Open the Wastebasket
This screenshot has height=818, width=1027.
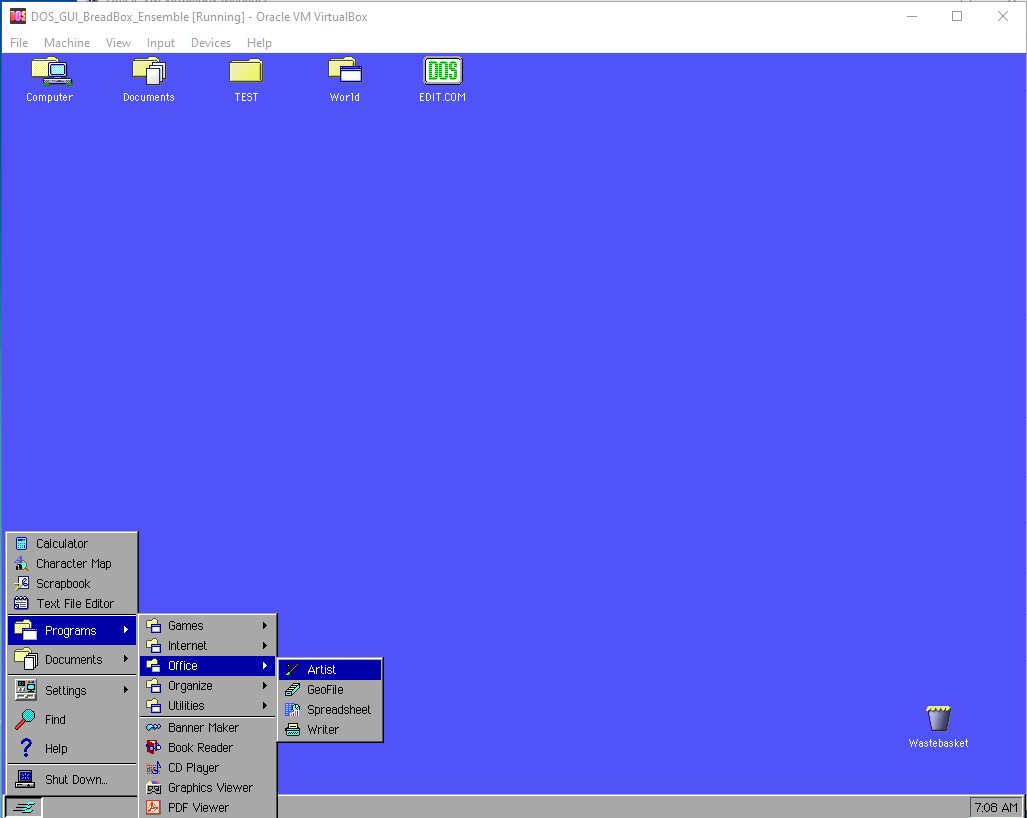point(937,717)
